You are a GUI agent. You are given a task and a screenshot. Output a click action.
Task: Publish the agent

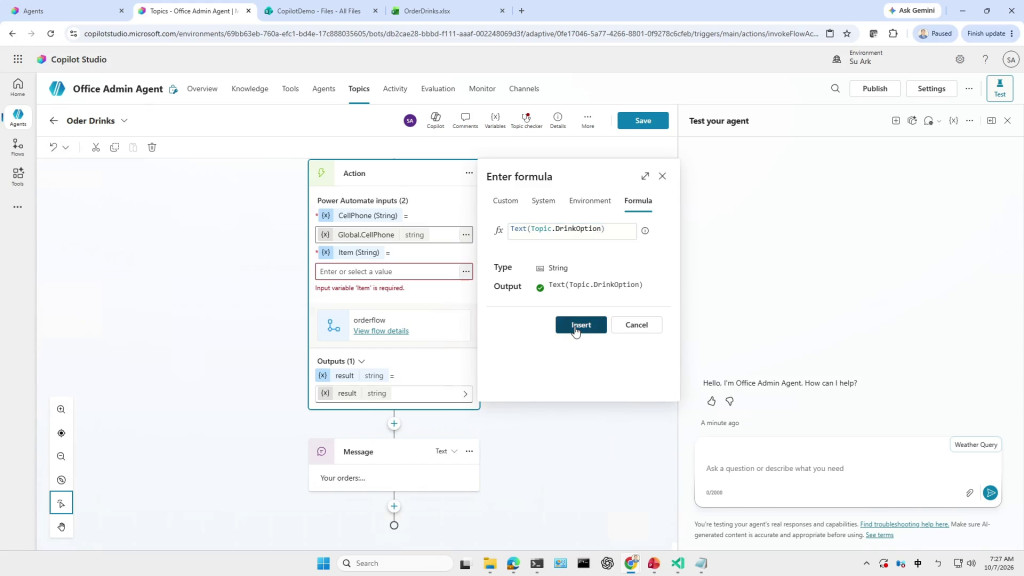874,89
